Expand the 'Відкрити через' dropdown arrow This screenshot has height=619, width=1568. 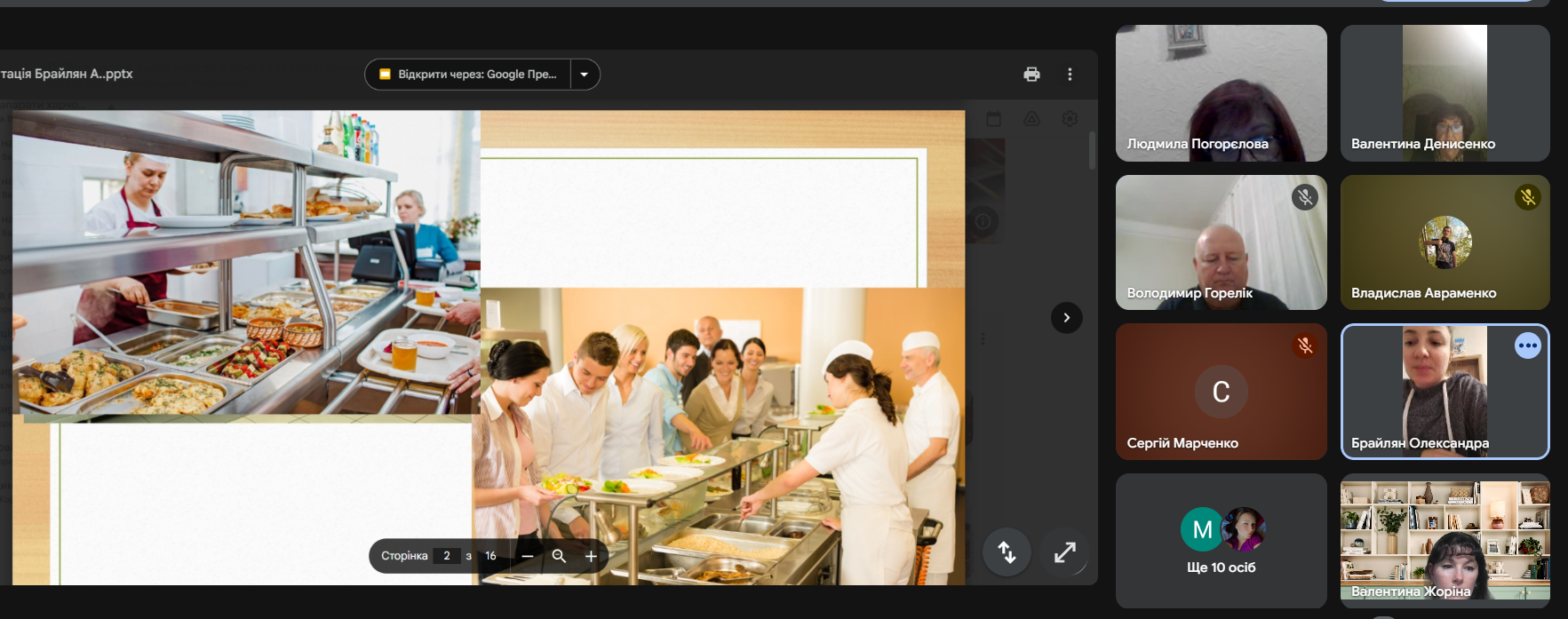pyautogui.click(x=585, y=75)
